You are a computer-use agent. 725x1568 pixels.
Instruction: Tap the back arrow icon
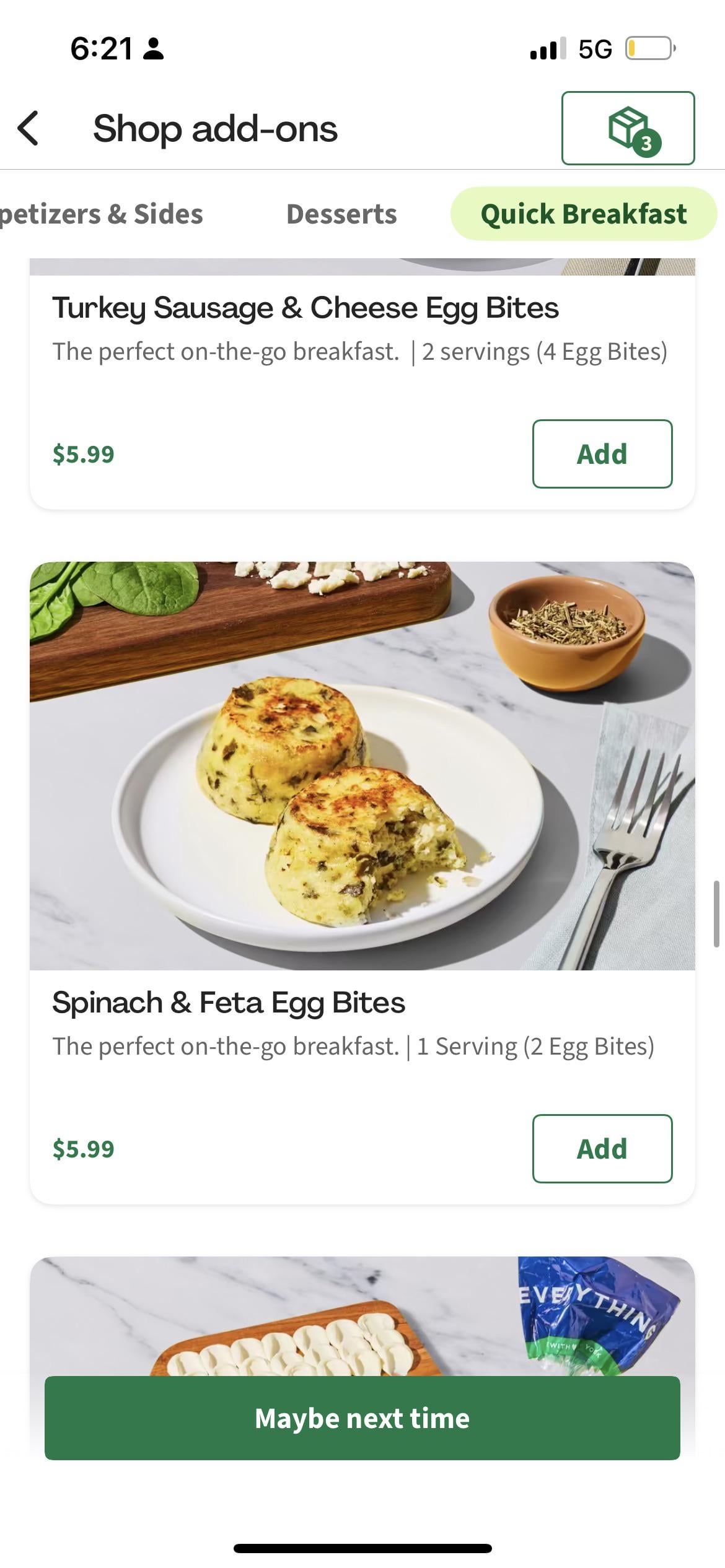point(29,129)
